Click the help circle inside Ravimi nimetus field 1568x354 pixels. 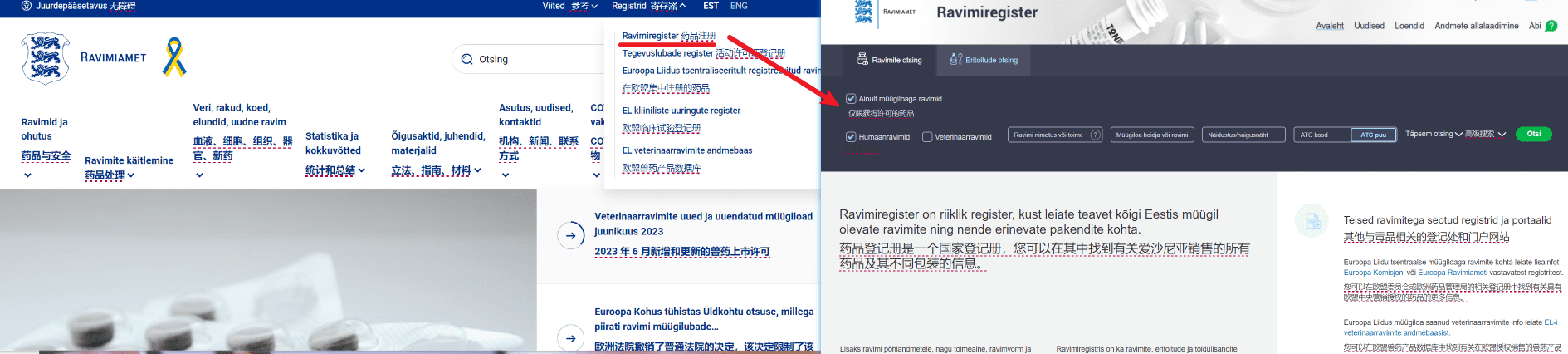[x=1095, y=135]
